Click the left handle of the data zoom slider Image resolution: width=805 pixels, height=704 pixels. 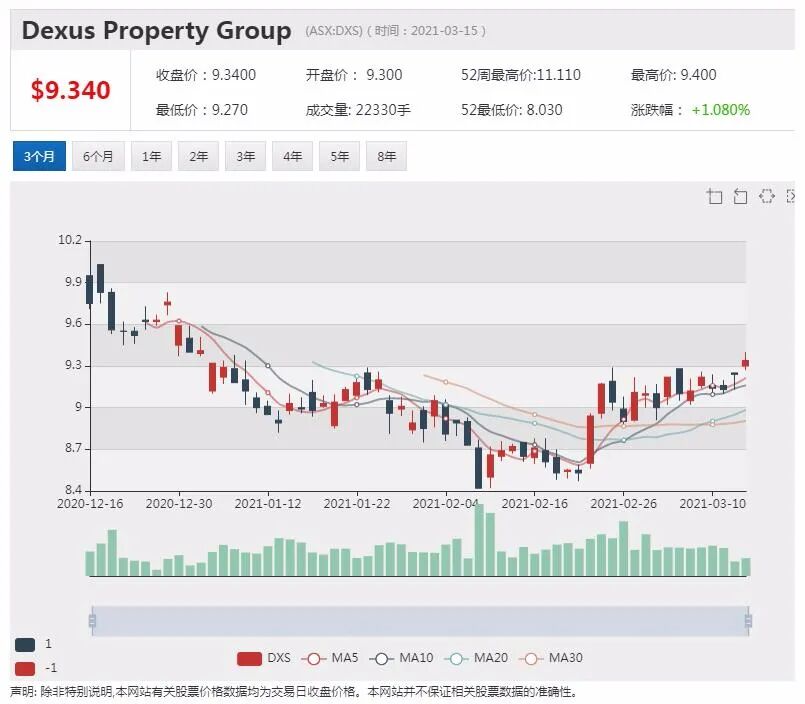92,621
